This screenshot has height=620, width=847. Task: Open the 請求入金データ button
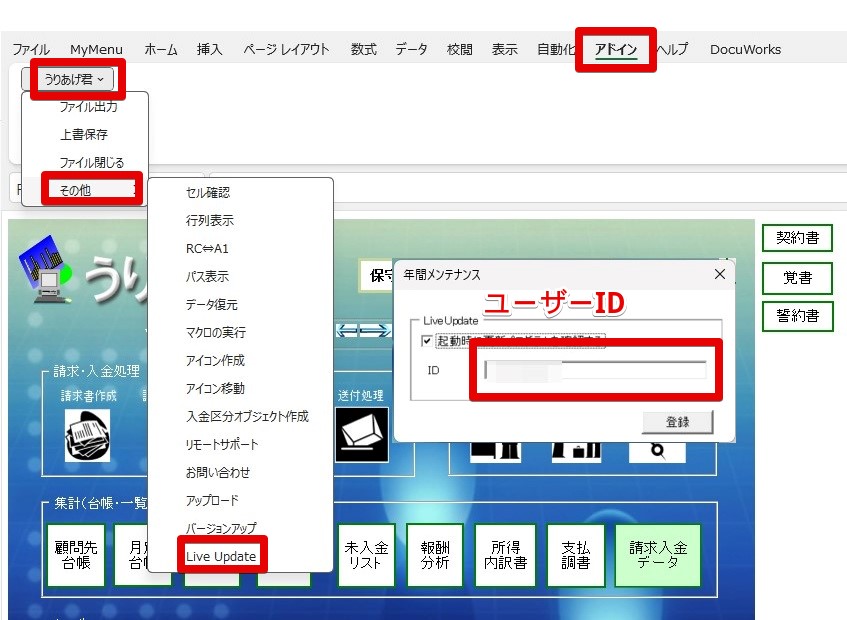click(x=658, y=555)
